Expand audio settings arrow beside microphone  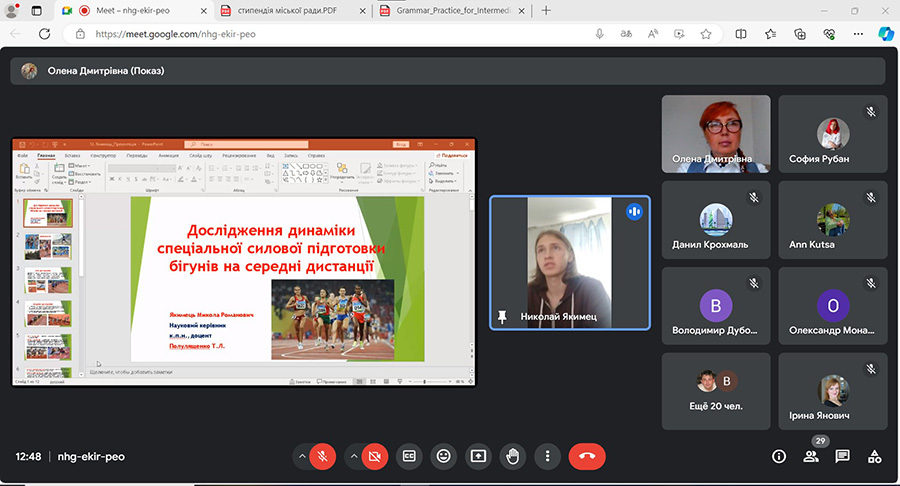pyautogui.click(x=300, y=456)
